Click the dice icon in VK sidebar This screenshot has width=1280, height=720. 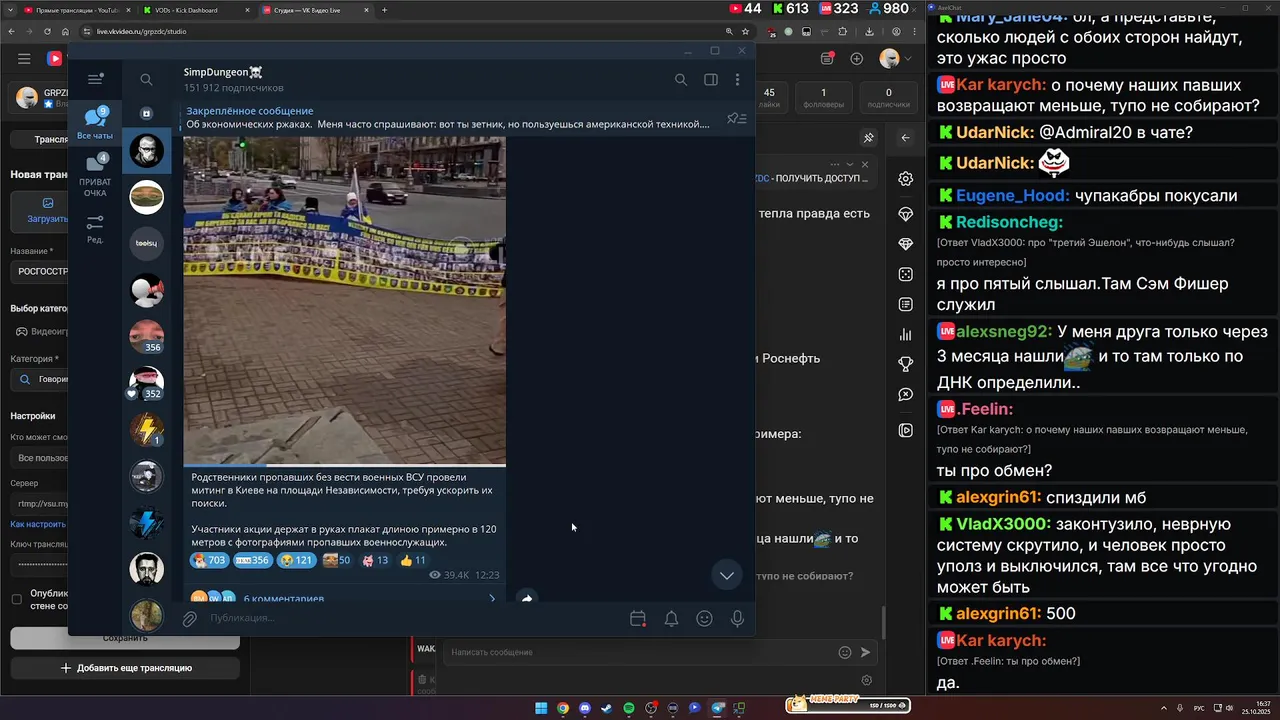point(905,273)
